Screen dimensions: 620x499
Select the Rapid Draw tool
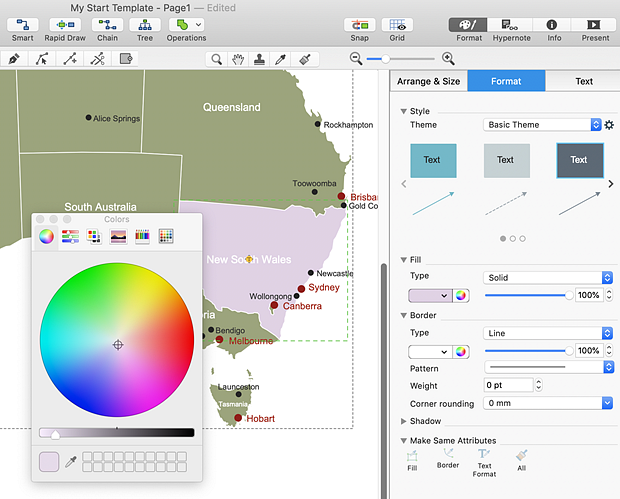point(64,25)
